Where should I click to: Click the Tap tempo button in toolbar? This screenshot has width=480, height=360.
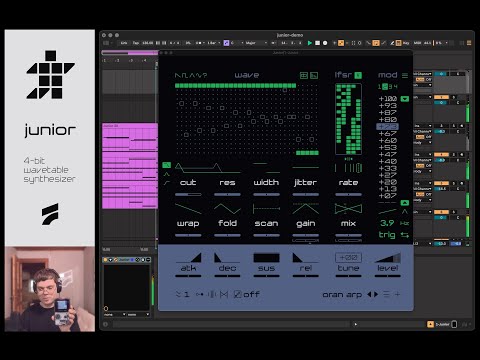click(136, 43)
